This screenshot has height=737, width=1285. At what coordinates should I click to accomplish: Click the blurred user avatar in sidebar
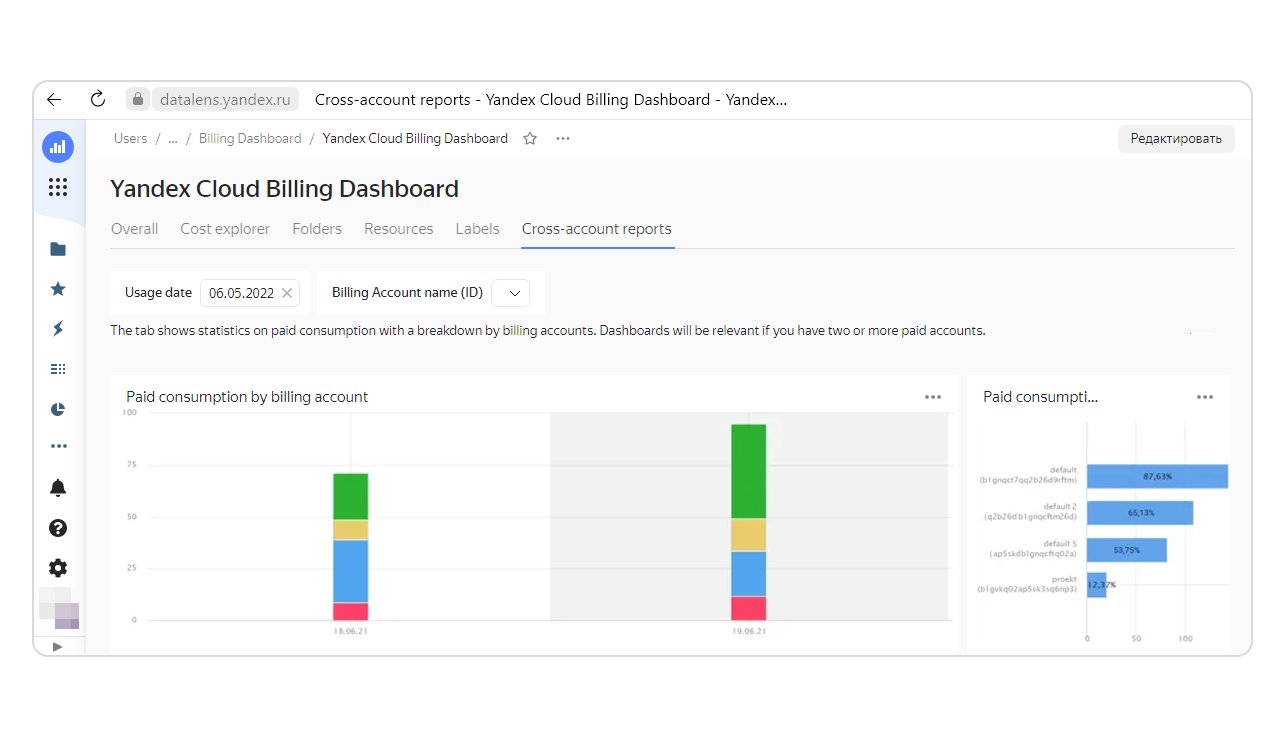tap(59, 608)
